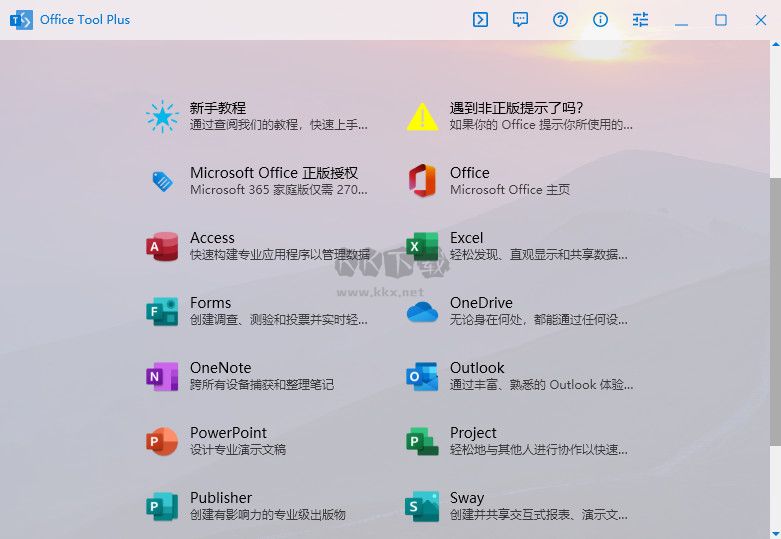Image resolution: width=781 pixels, height=539 pixels.
Task: Open Sway via its green icon
Action: point(422,507)
